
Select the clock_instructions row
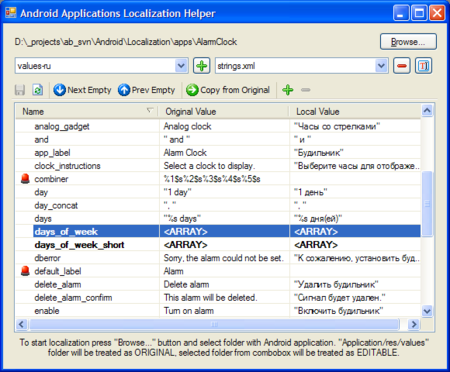218,166
